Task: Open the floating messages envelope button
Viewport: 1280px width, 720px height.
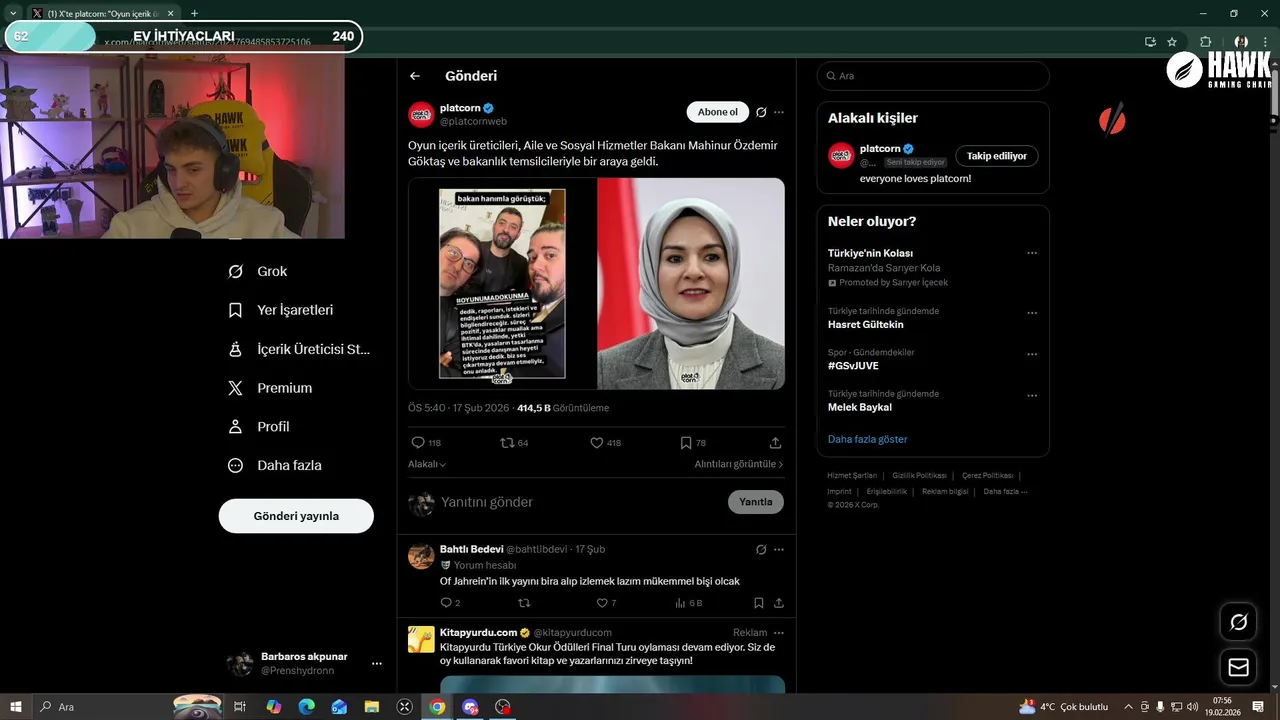Action: click(1238, 667)
